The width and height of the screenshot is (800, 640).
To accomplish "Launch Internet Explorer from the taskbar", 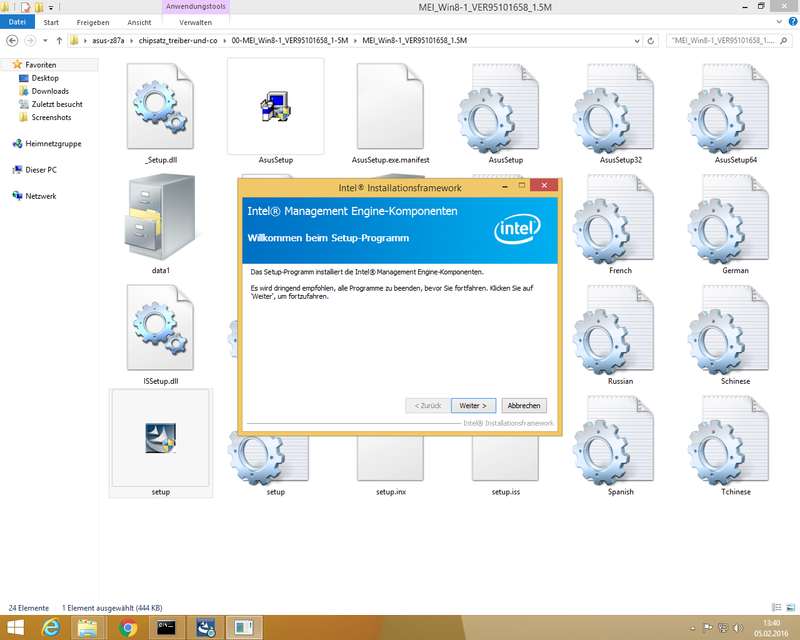I will tap(51, 628).
